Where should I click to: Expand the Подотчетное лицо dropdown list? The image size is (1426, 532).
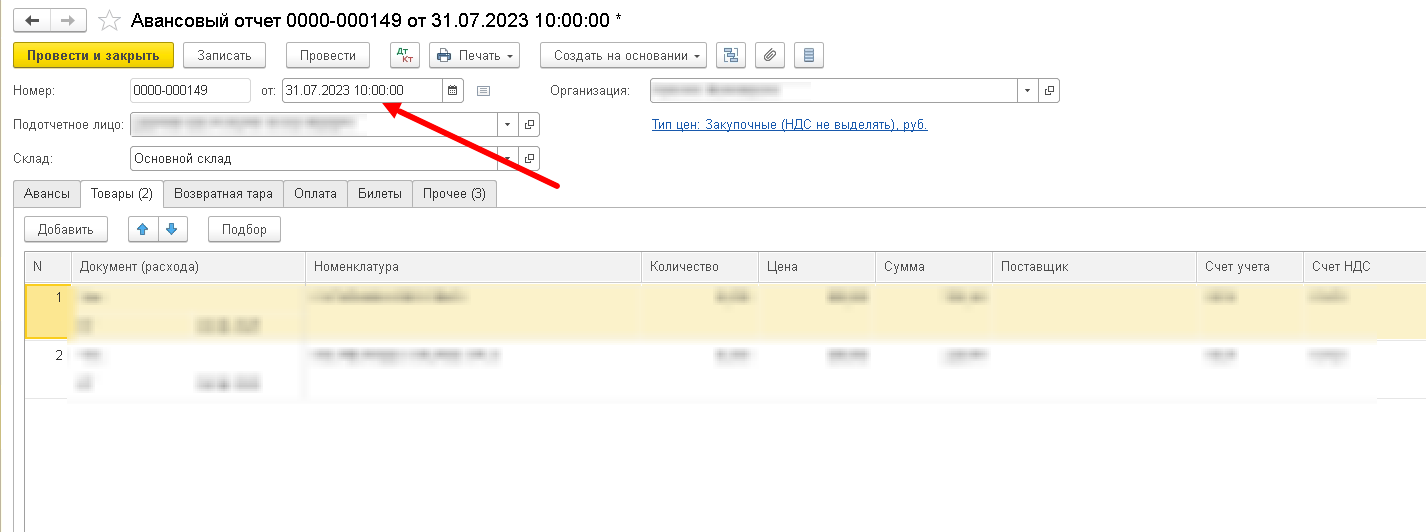point(509,125)
